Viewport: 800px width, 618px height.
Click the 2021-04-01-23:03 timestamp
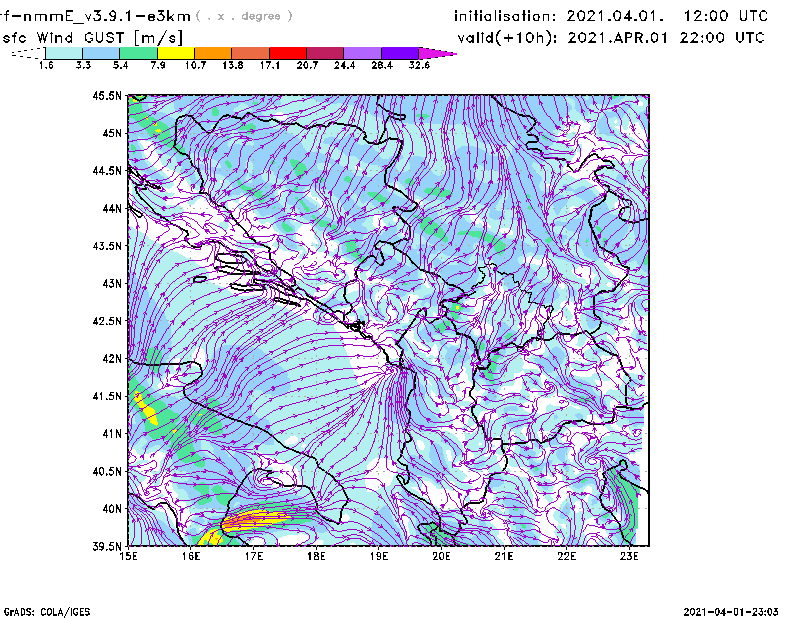731,611
